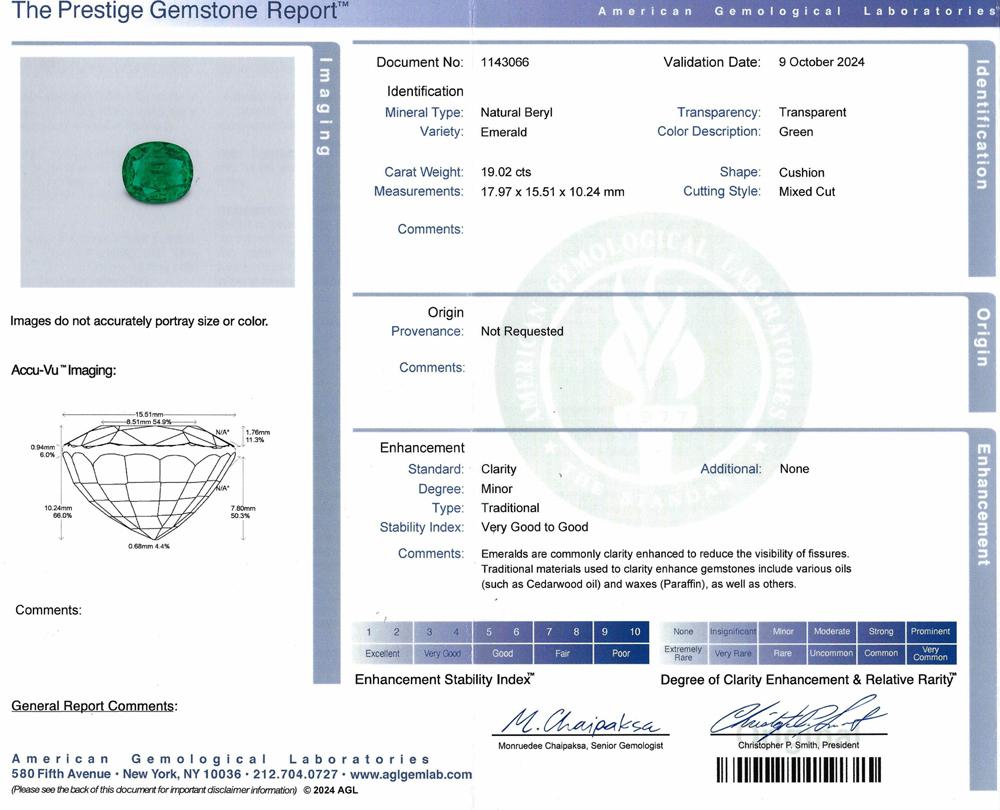Click the barcode at the bottom
The height and width of the screenshot is (810, 1000).
(x=798, y=770)
